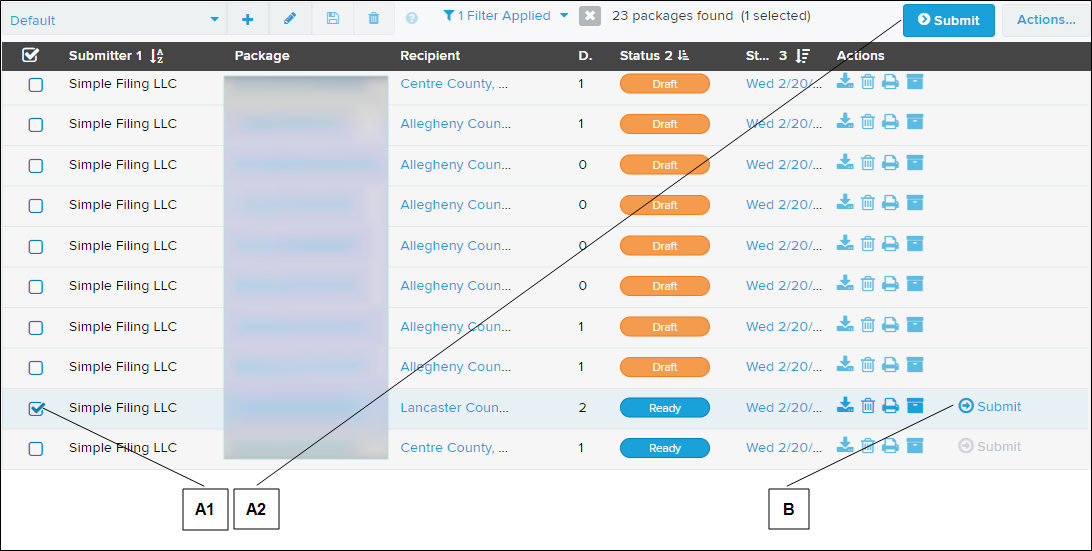
Task: Print the Centre County Ready package
Action: [890, 446]
